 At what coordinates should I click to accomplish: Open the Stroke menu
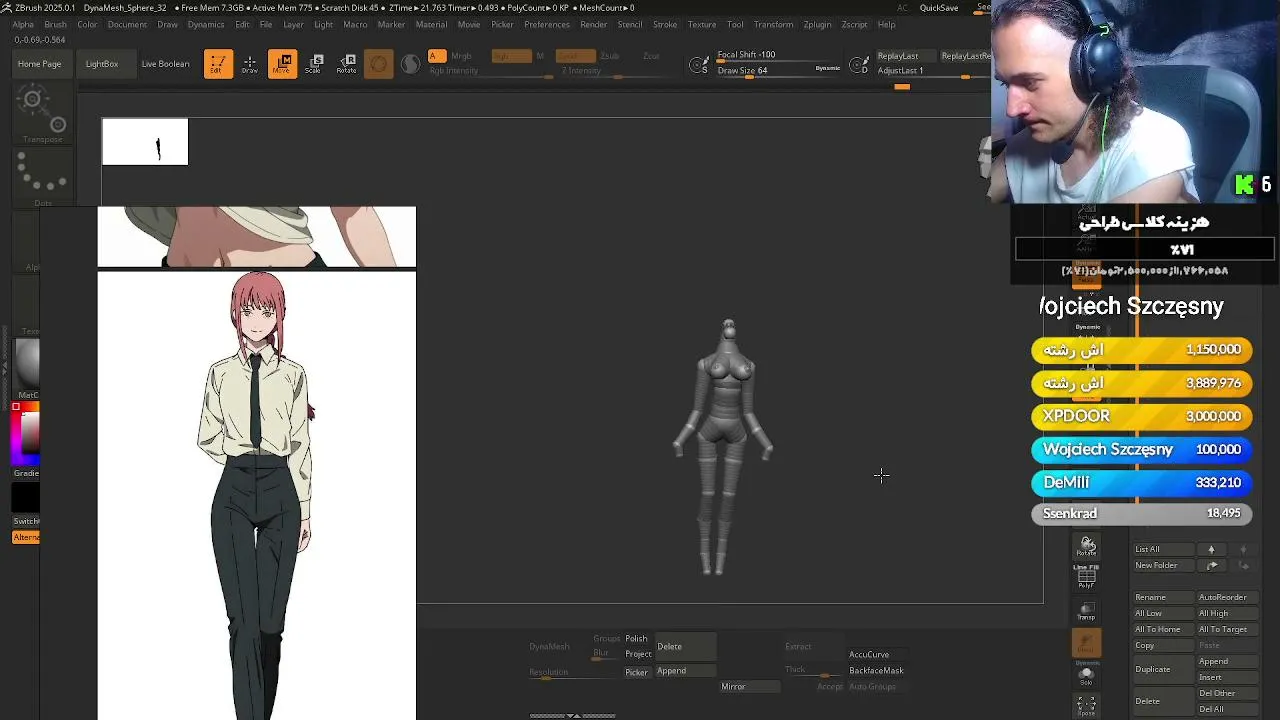(x=665, y=24)
